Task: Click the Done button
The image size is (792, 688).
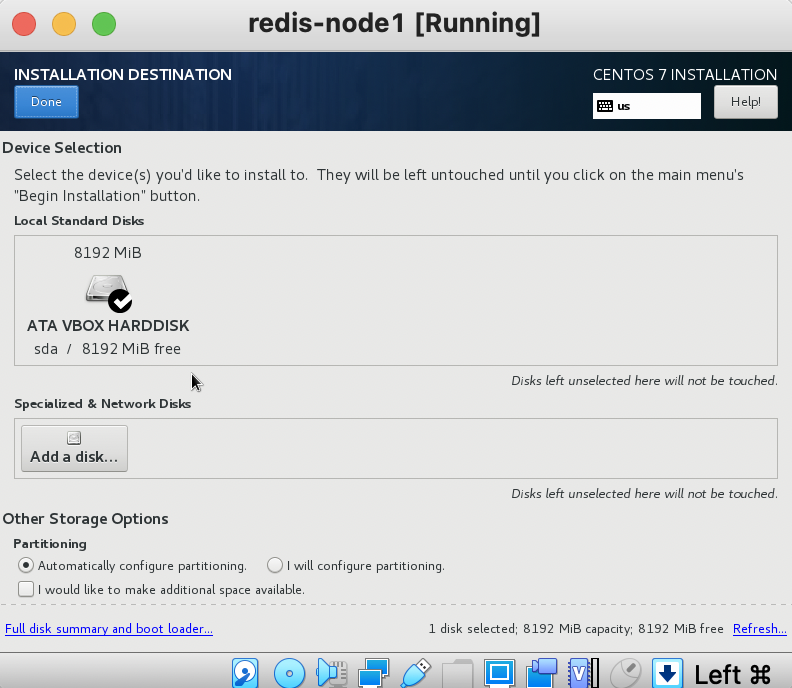Action: coord(46,102)
